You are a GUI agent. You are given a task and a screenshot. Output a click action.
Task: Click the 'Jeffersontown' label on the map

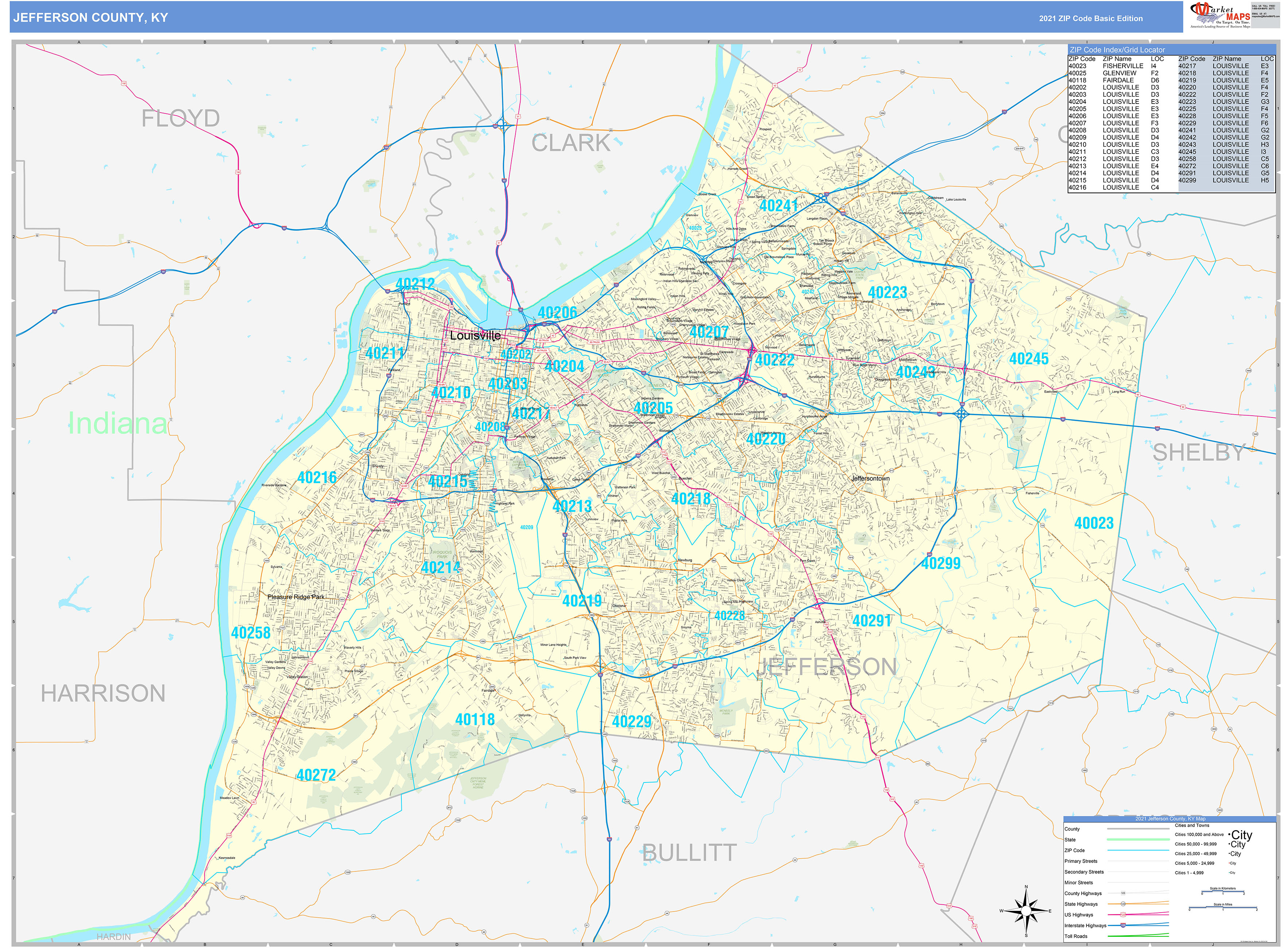(x=870, y=479)
